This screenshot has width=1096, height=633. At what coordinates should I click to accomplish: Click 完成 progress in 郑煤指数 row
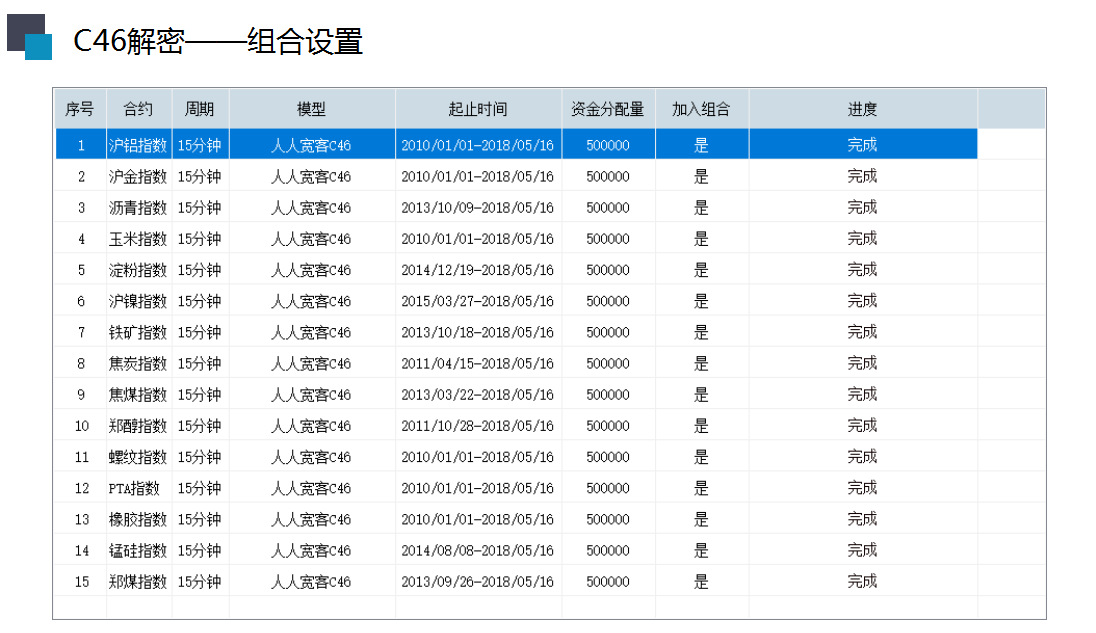point(863,581)
